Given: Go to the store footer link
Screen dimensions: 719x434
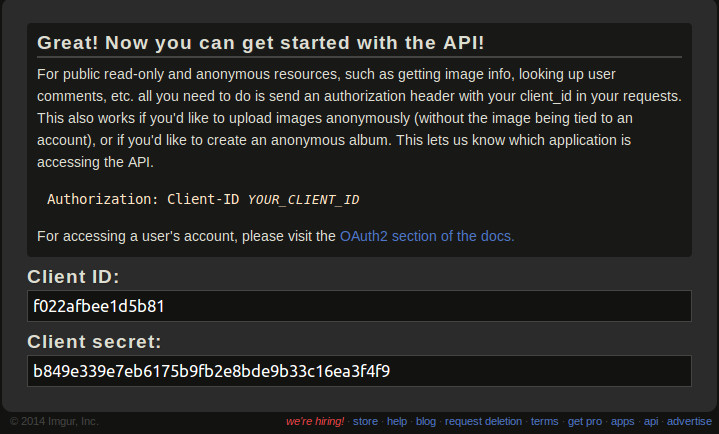Looking at the screenshot, I should pyautogui.click(x=365, y=421).
